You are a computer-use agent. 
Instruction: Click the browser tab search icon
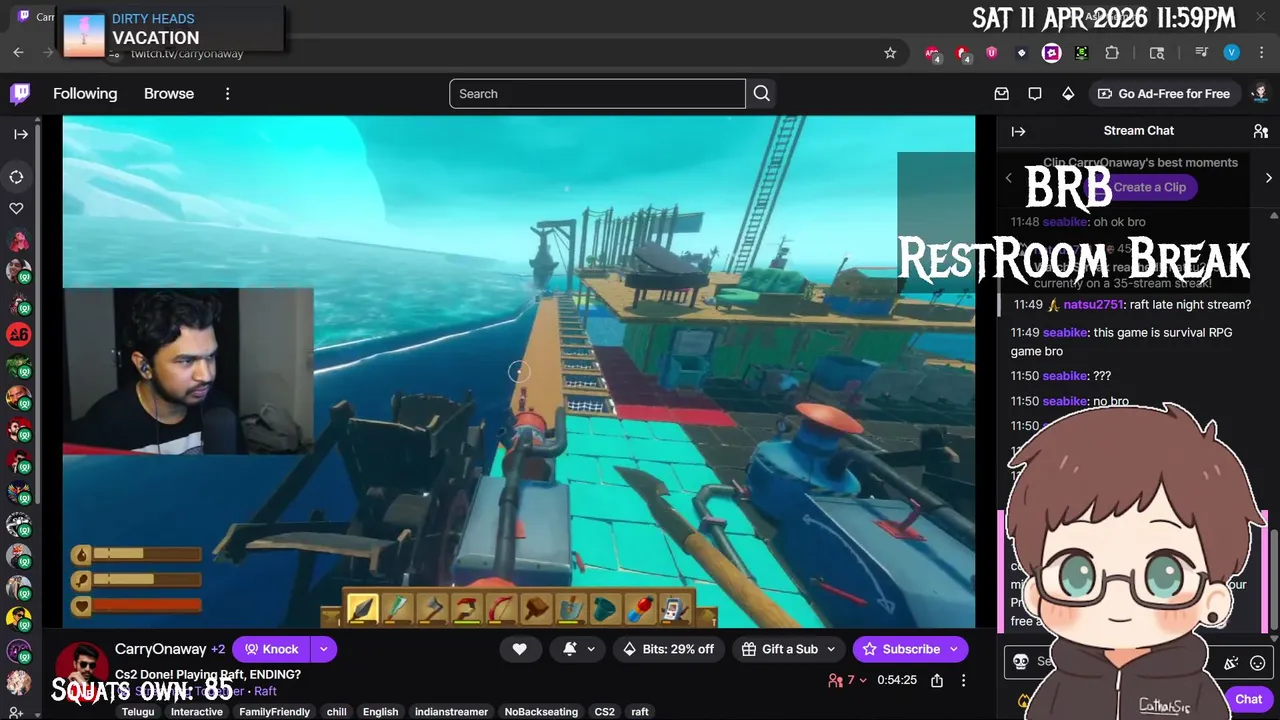[x=1157, y=53]
